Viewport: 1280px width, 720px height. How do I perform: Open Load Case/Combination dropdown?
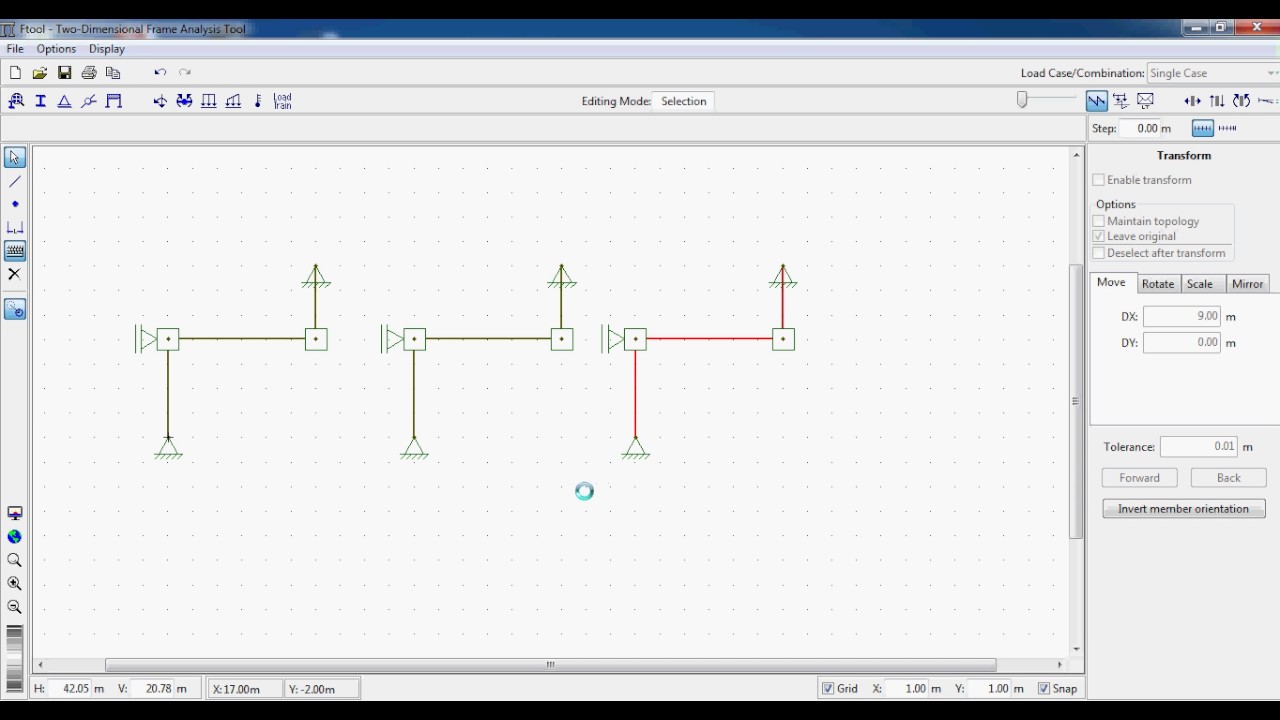click(1212, 73)
